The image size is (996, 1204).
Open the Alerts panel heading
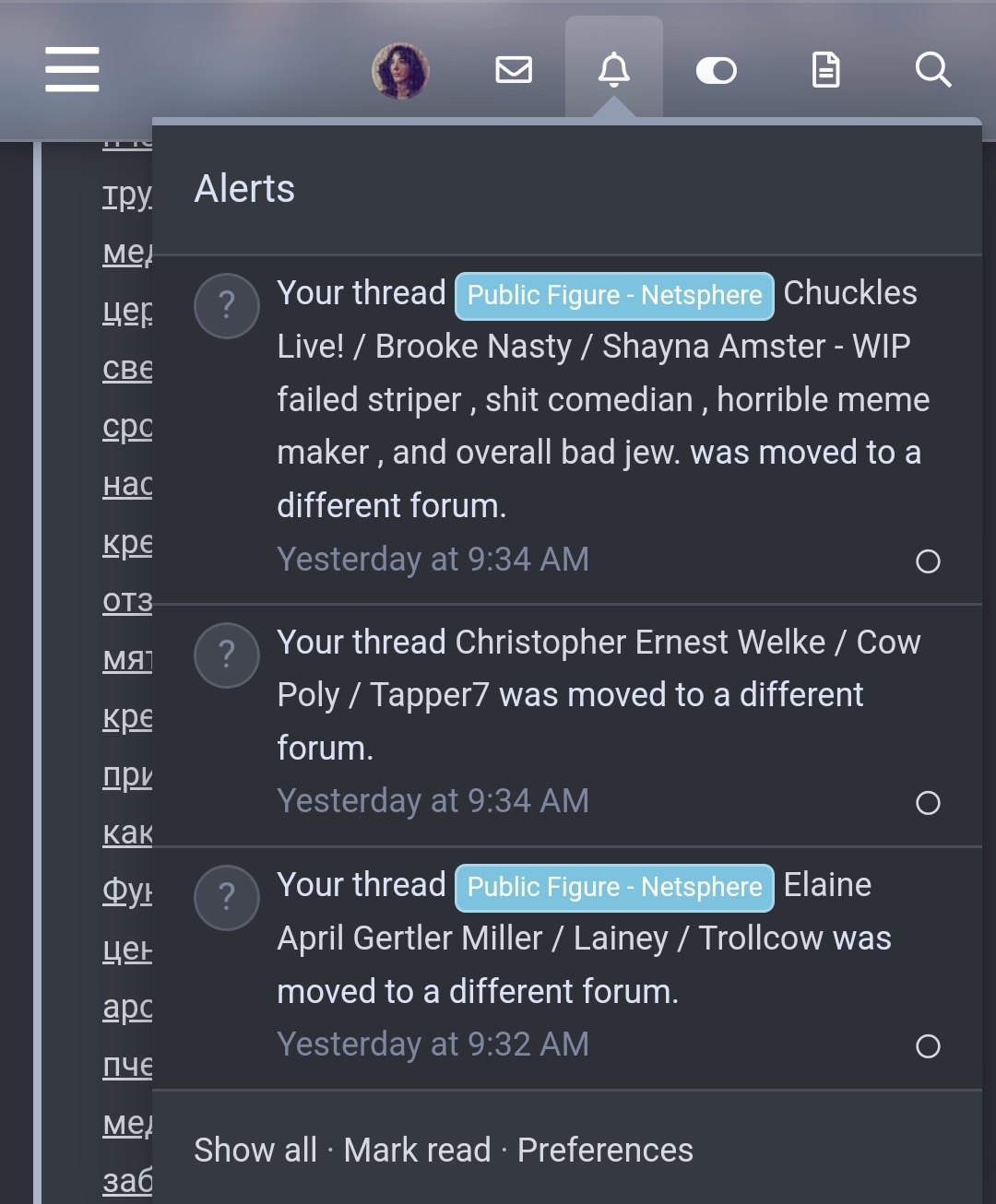tap(244, 189)
